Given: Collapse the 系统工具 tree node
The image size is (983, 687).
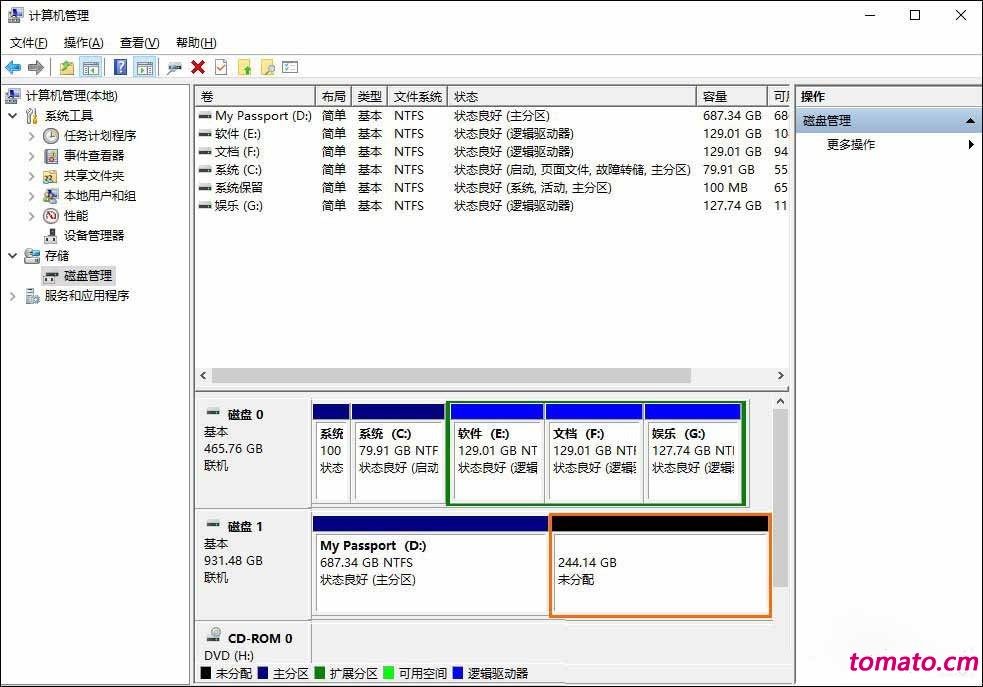Looking at the screenshot, I should pos(13,116).
